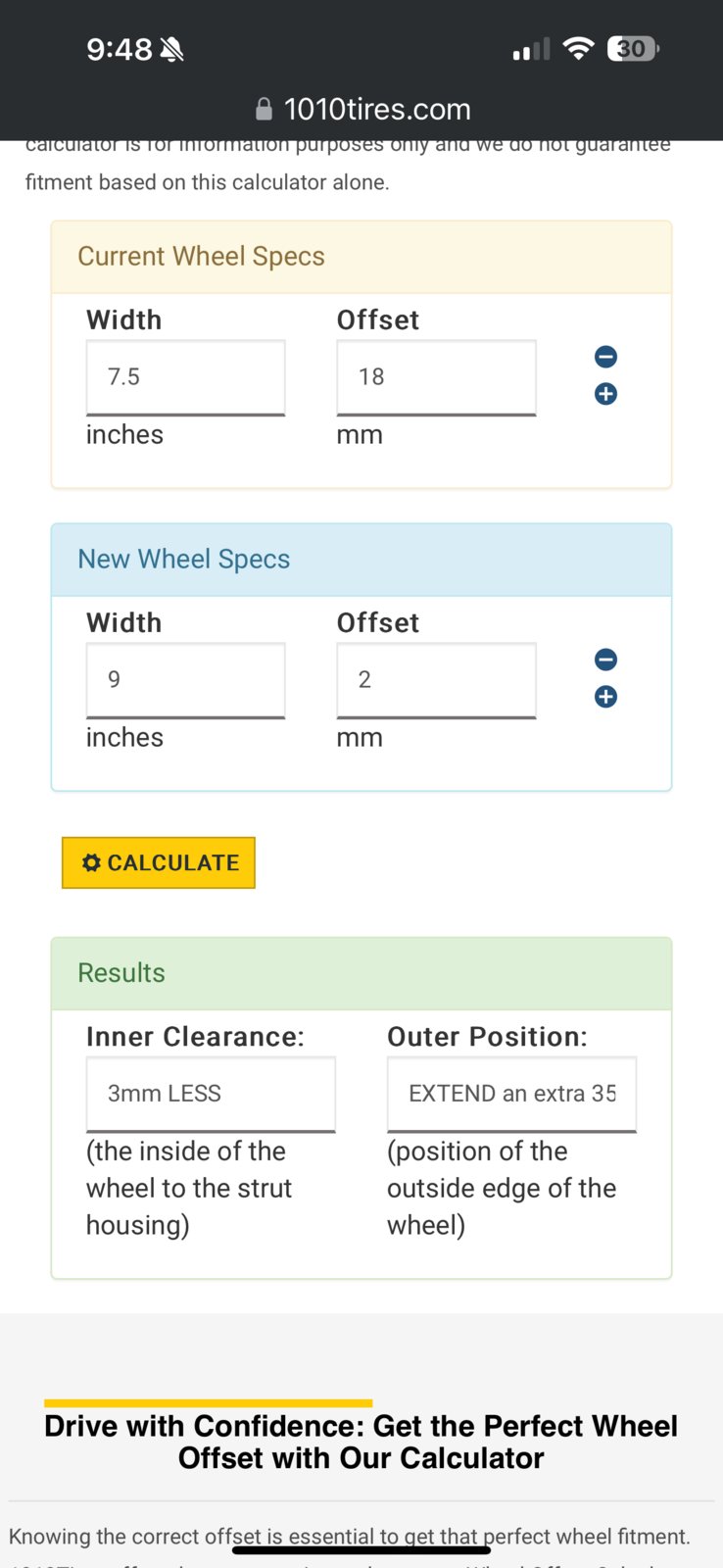
Task: Increase current wheel specs with plus icon
Action: coord(605,394)
